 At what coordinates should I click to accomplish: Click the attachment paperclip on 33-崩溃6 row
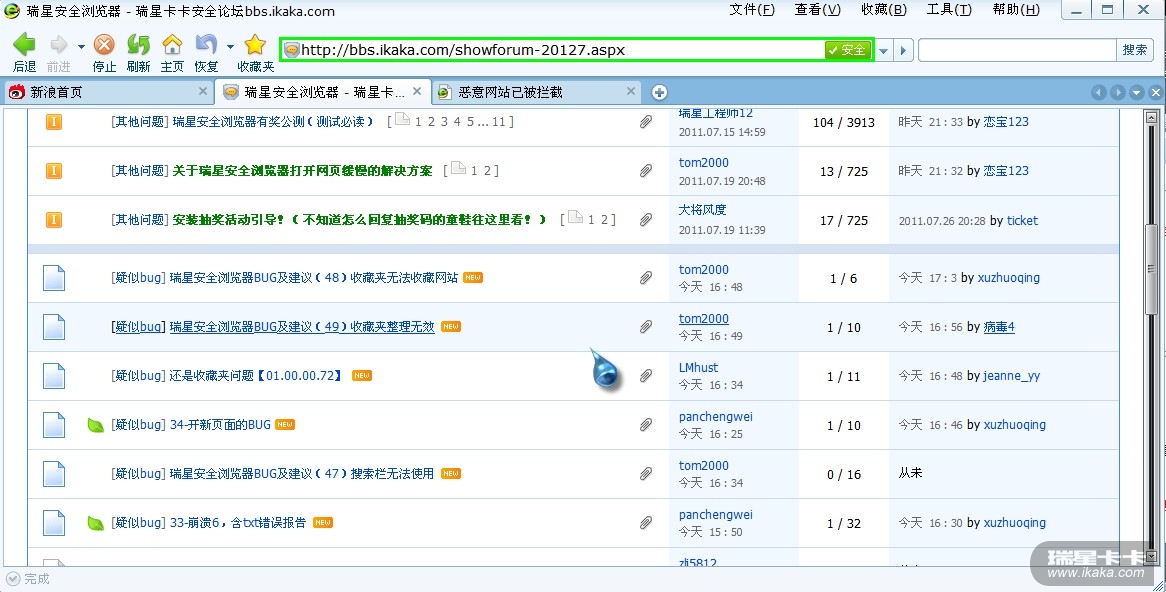[646, 523]
